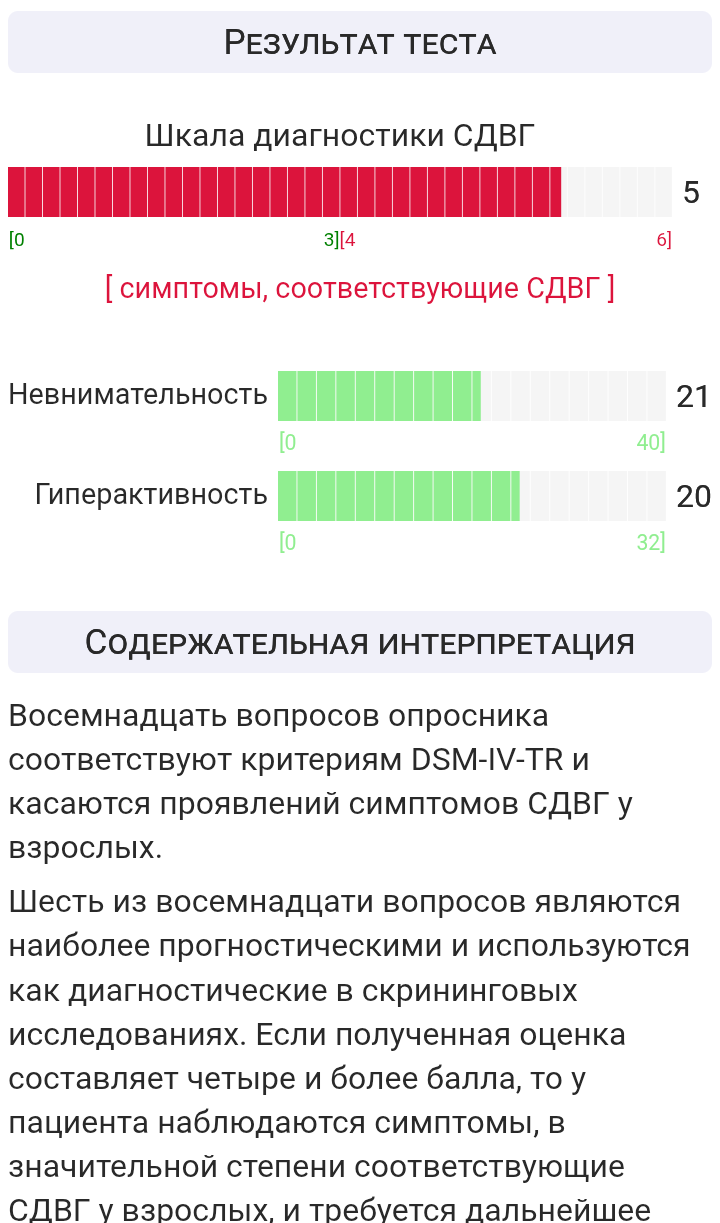720x1223 pixels.
Task: Click the "40]" maximum label
Action: (x=651, y=442)
